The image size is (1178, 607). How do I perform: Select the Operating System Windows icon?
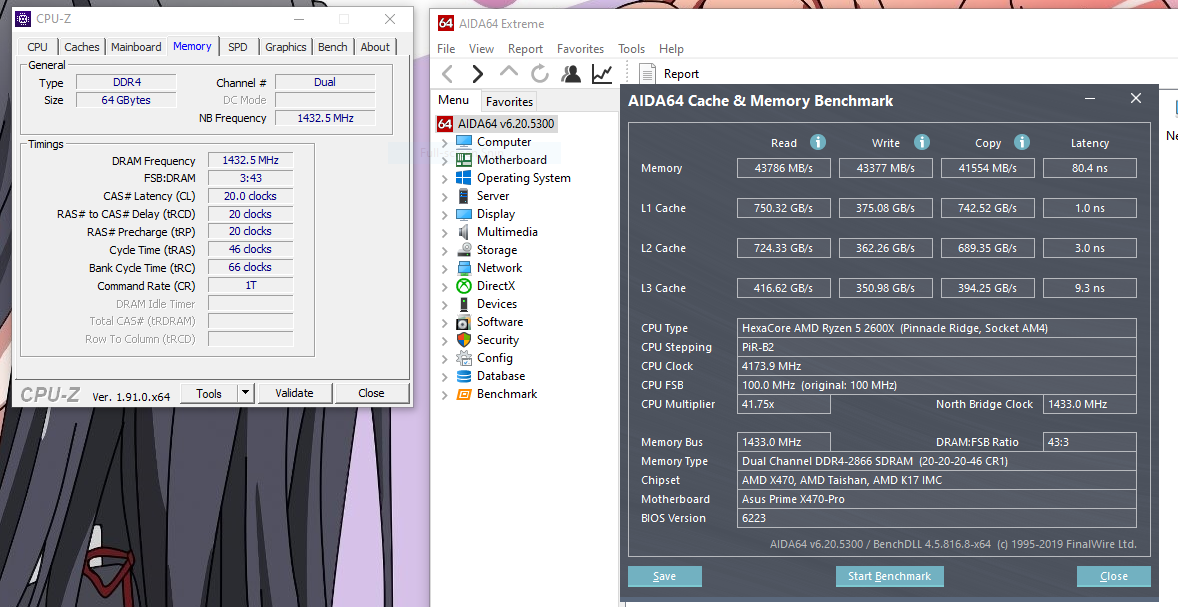[464, 178]
